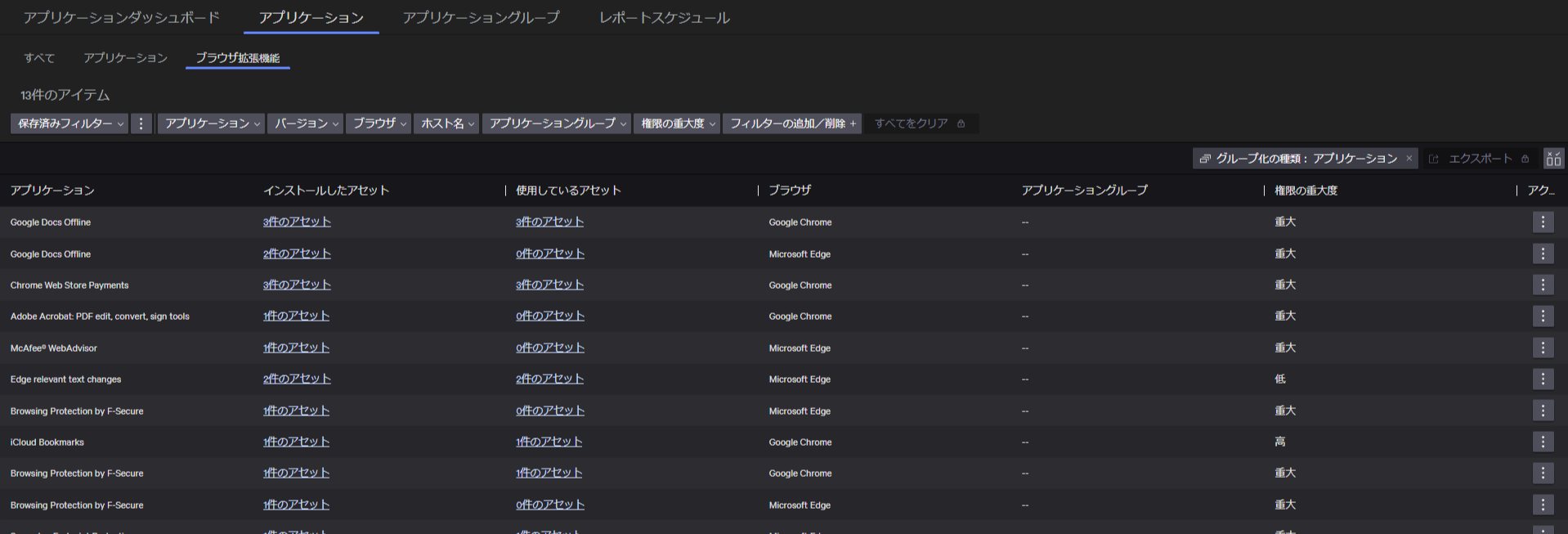1568x534 pixels.
Task: Sort by ブラウザ column header
Action: tap(790, 191)
